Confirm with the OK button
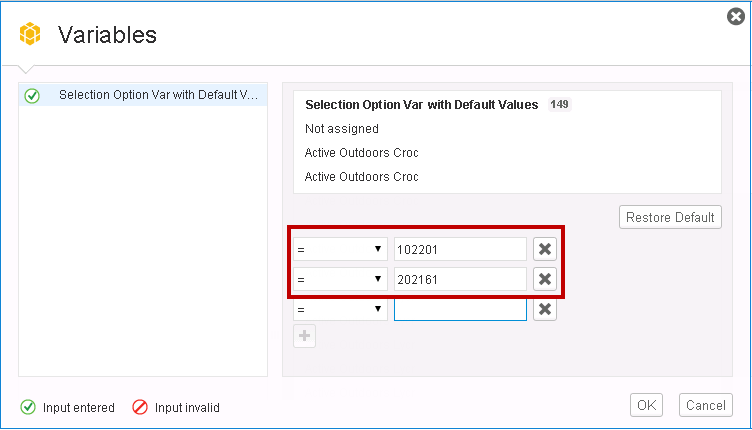Viewport: 752px width, 430px height. coord(646,405)
